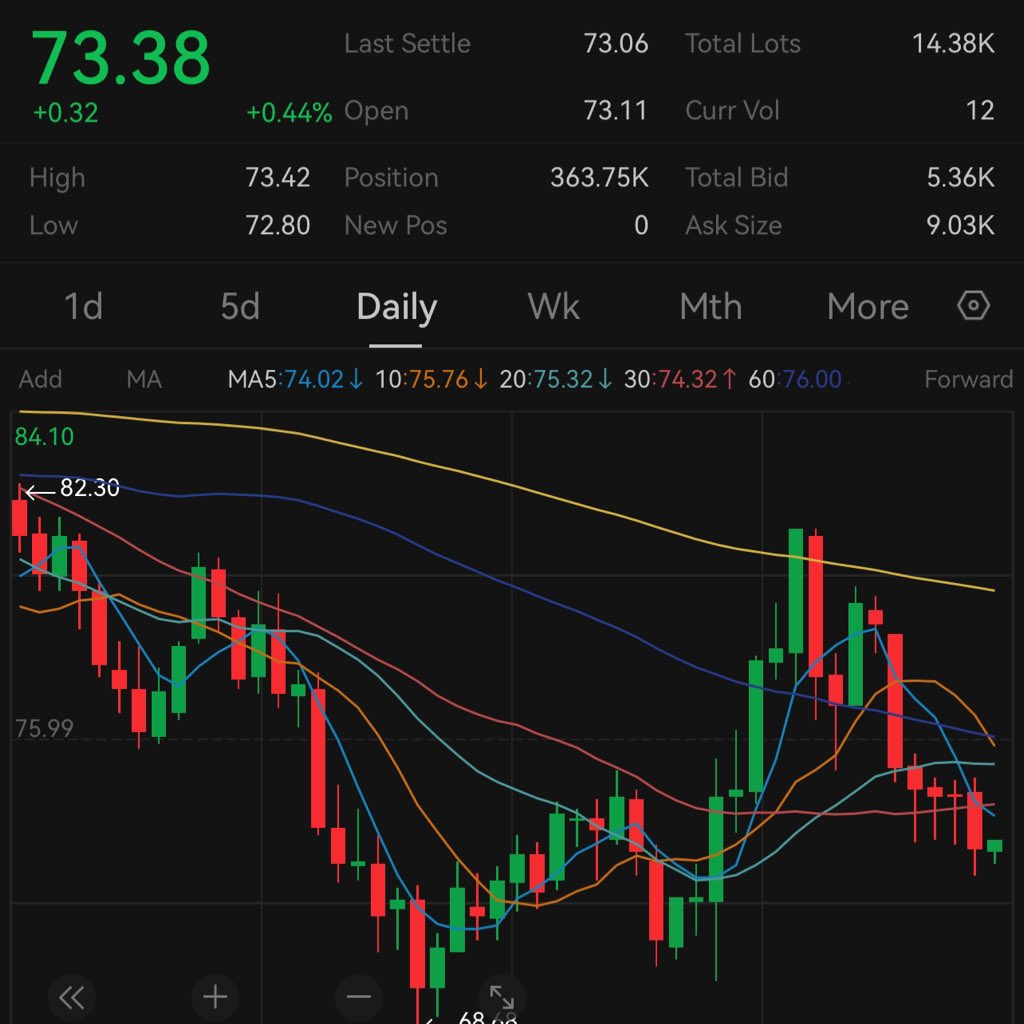Image resolution: width=1024 pixels, height=1024 pixels.
Task: Tap the current price 73.38
Action: point(121,58)
